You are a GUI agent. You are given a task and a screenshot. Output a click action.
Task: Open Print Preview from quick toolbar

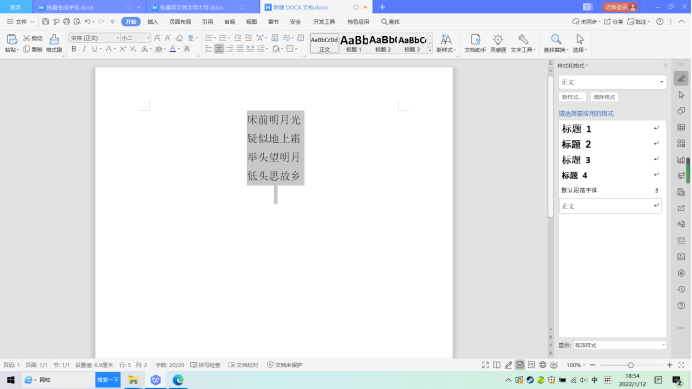click(x=77, y=22)
